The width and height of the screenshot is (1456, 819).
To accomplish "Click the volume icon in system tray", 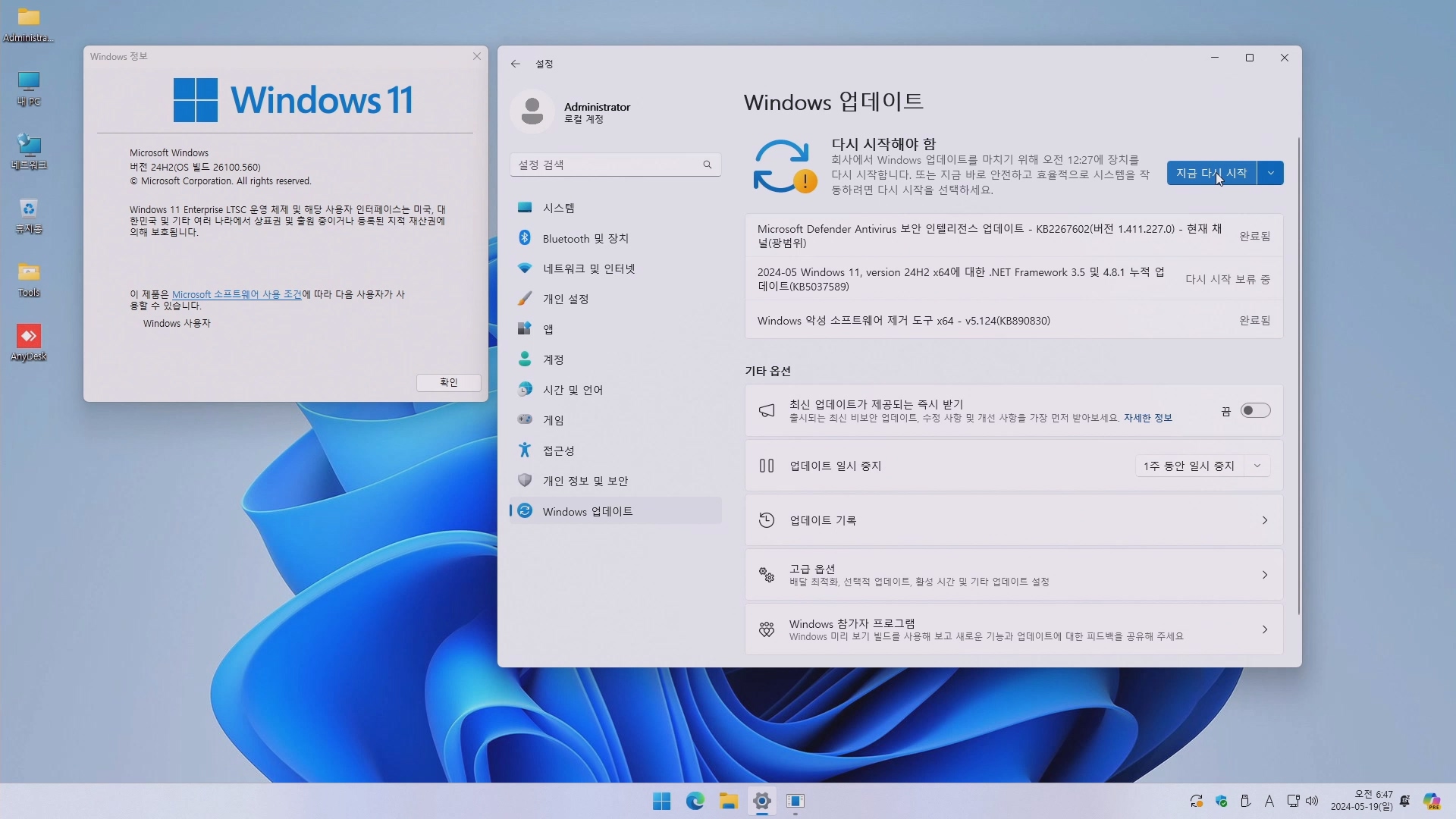I will (1313, 801).
